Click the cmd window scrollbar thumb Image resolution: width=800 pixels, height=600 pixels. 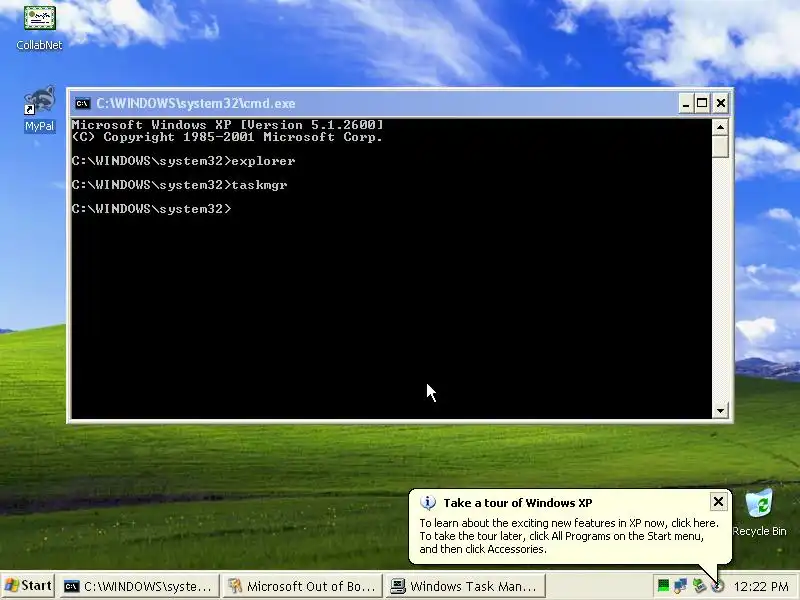coord(720,146)
